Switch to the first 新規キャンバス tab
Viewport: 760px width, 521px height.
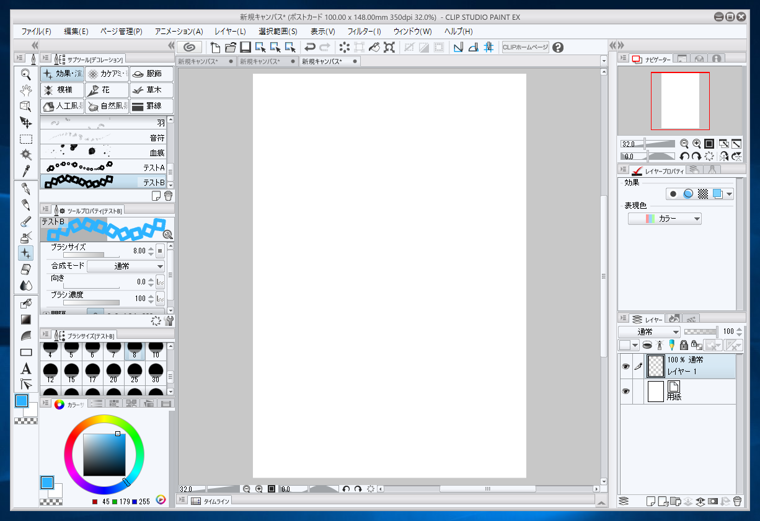[205, 61]
